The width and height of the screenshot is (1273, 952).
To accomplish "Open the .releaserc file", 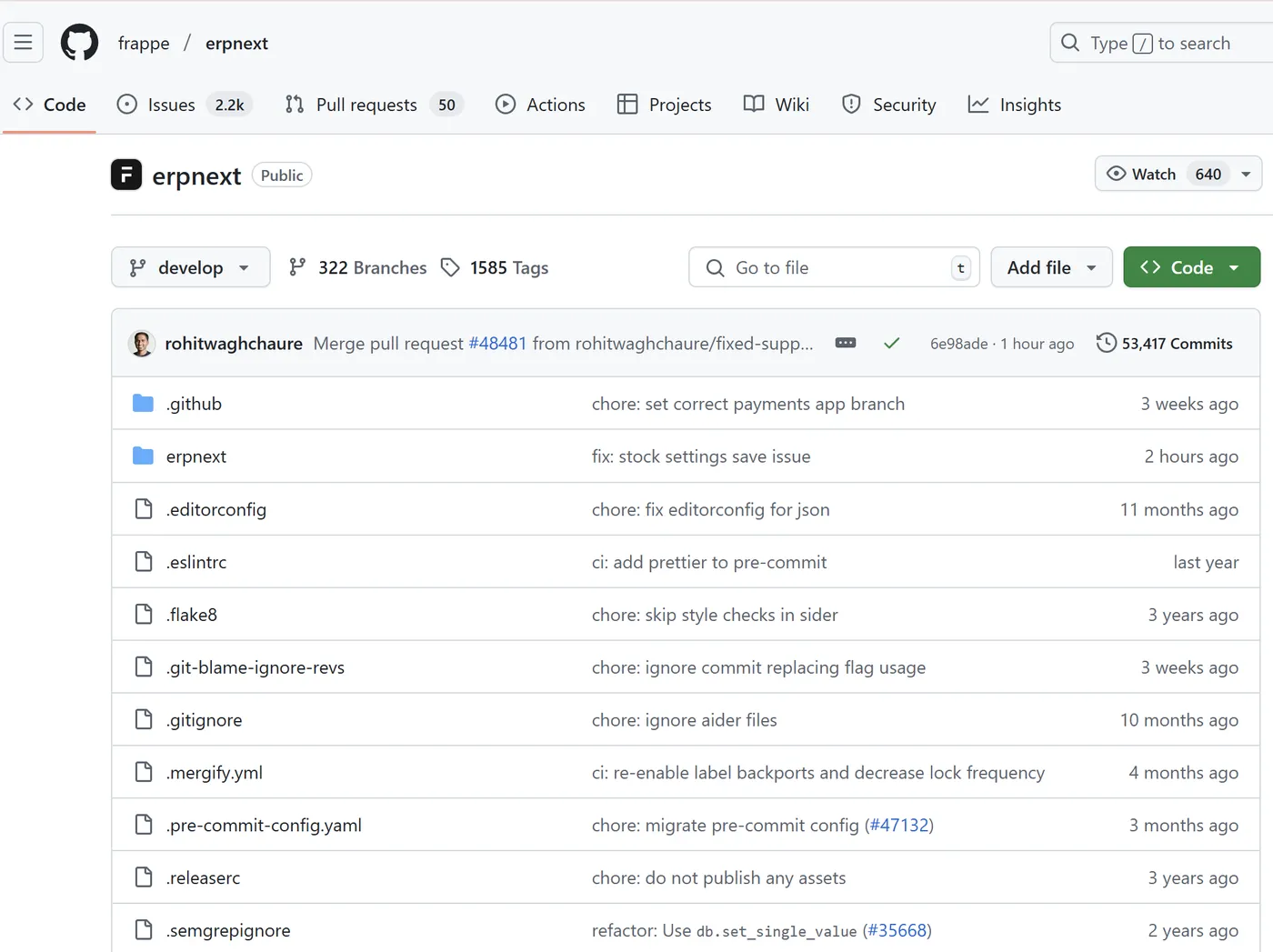I will (x=204, y=877).
